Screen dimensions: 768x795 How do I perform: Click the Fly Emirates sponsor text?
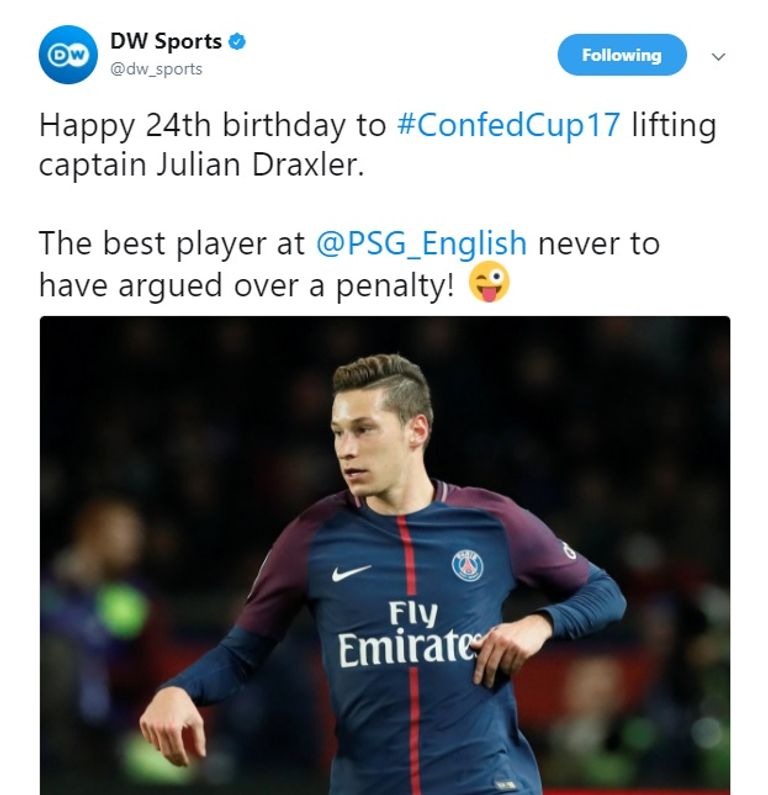click(410, 633)
